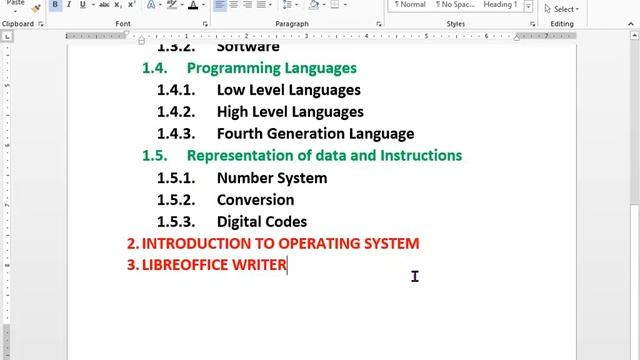Screen dimensions: 640x360
Task: Click the 'Software' line
Action: click(248, 47)
